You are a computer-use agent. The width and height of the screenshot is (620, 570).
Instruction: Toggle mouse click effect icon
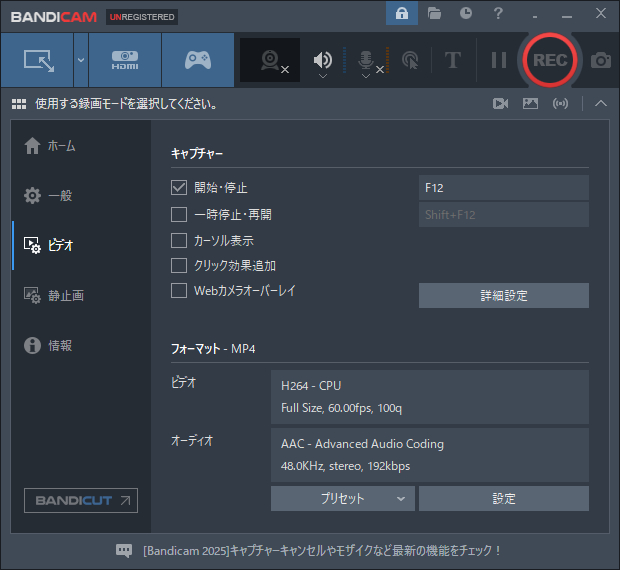410,60
